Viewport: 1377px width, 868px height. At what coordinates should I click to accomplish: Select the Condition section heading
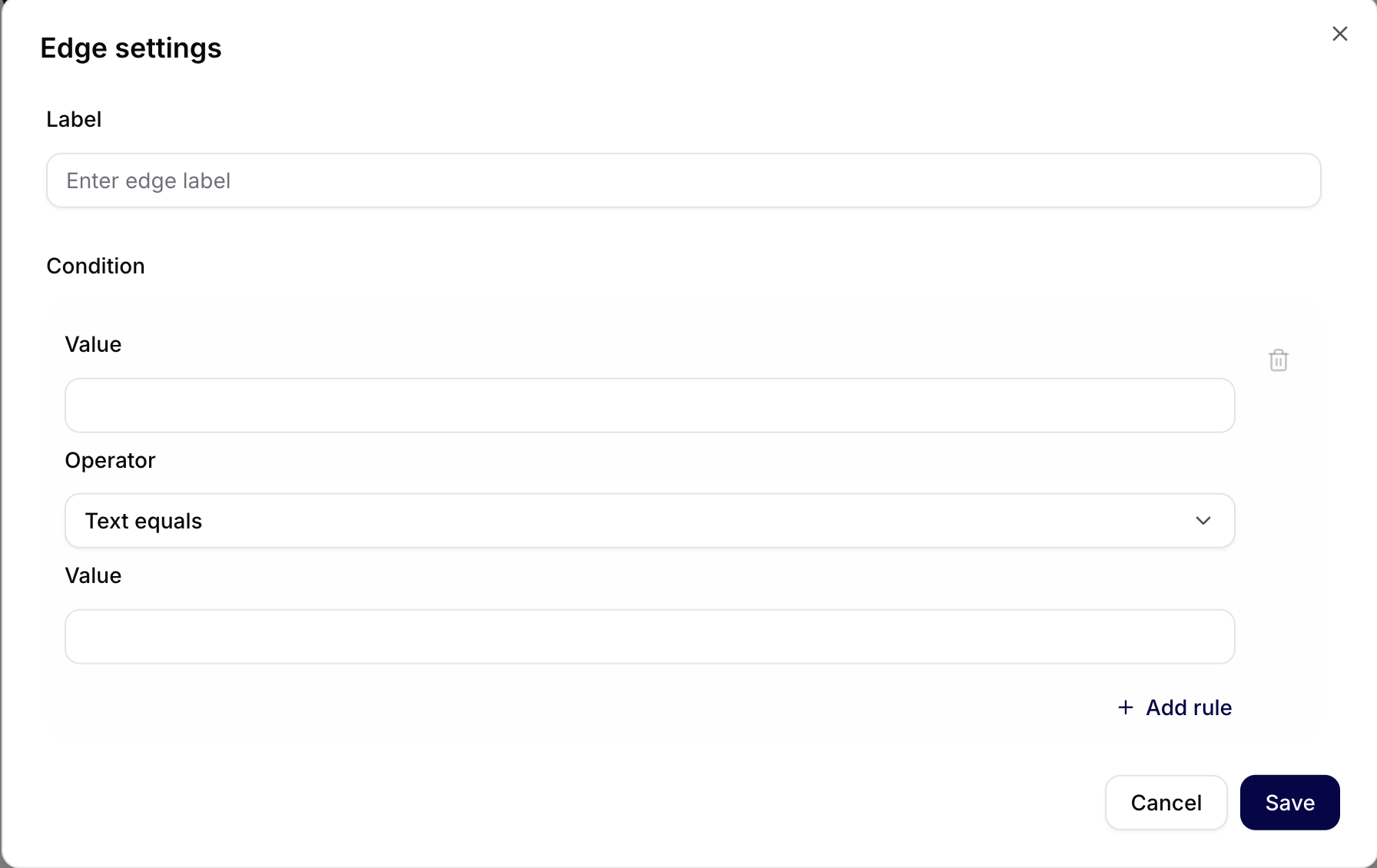click(95, 267)
